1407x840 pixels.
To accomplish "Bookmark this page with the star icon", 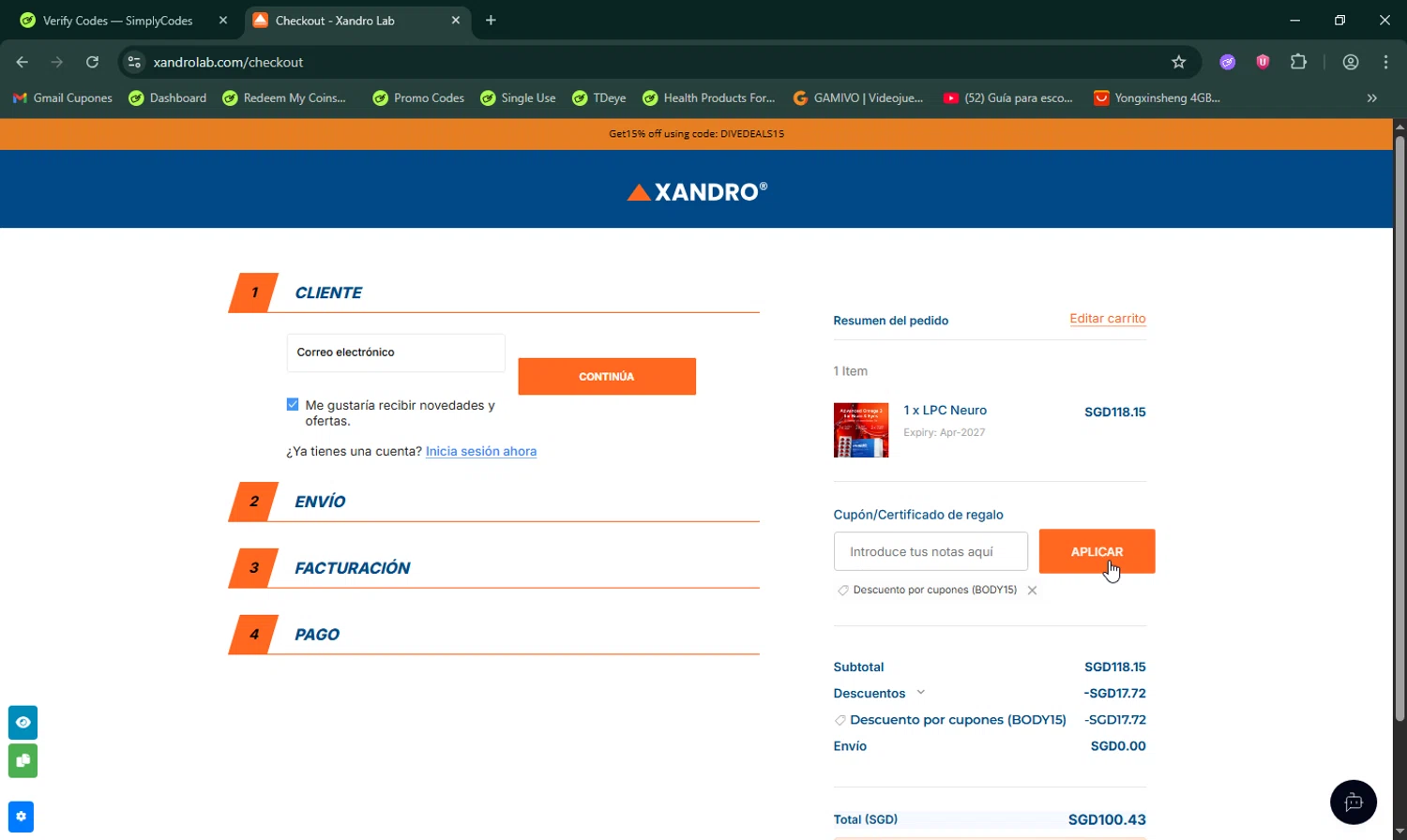I will pyautogui.click(x=1179, y=62).
